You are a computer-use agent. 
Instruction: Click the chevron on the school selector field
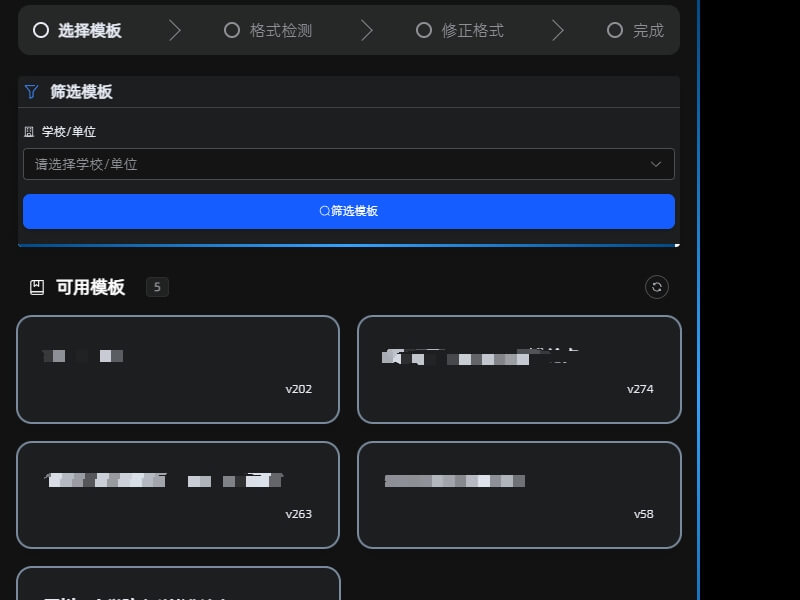pyautogui.click(x=656, y=163)
